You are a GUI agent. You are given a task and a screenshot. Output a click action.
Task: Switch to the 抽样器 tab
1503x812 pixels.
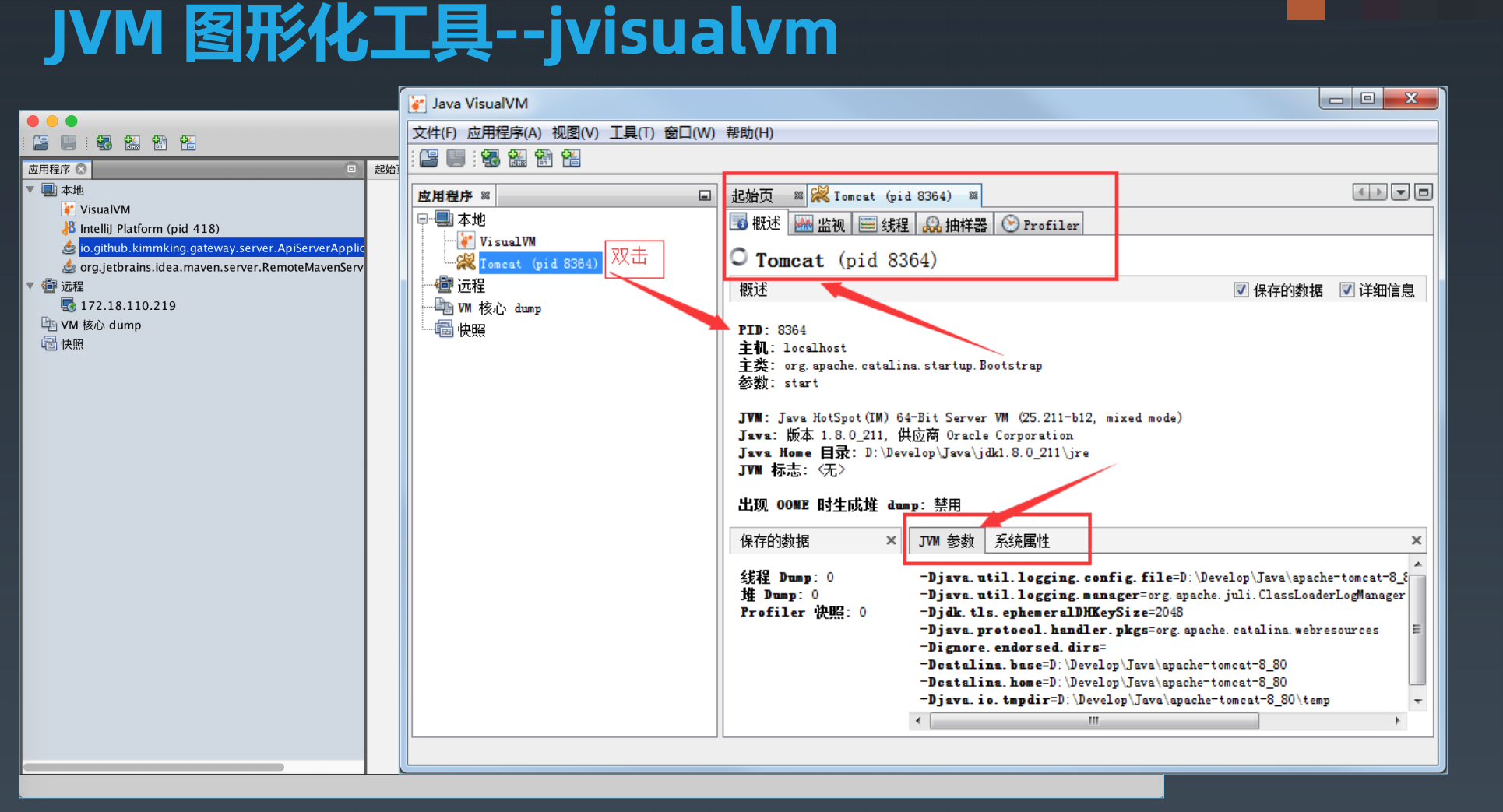tap(956, 225)
